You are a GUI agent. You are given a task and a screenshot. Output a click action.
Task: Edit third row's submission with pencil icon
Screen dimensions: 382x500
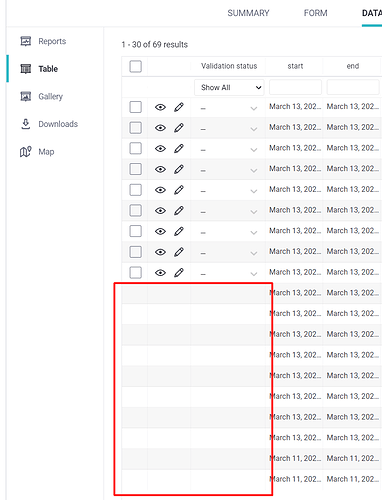[179, 149]
